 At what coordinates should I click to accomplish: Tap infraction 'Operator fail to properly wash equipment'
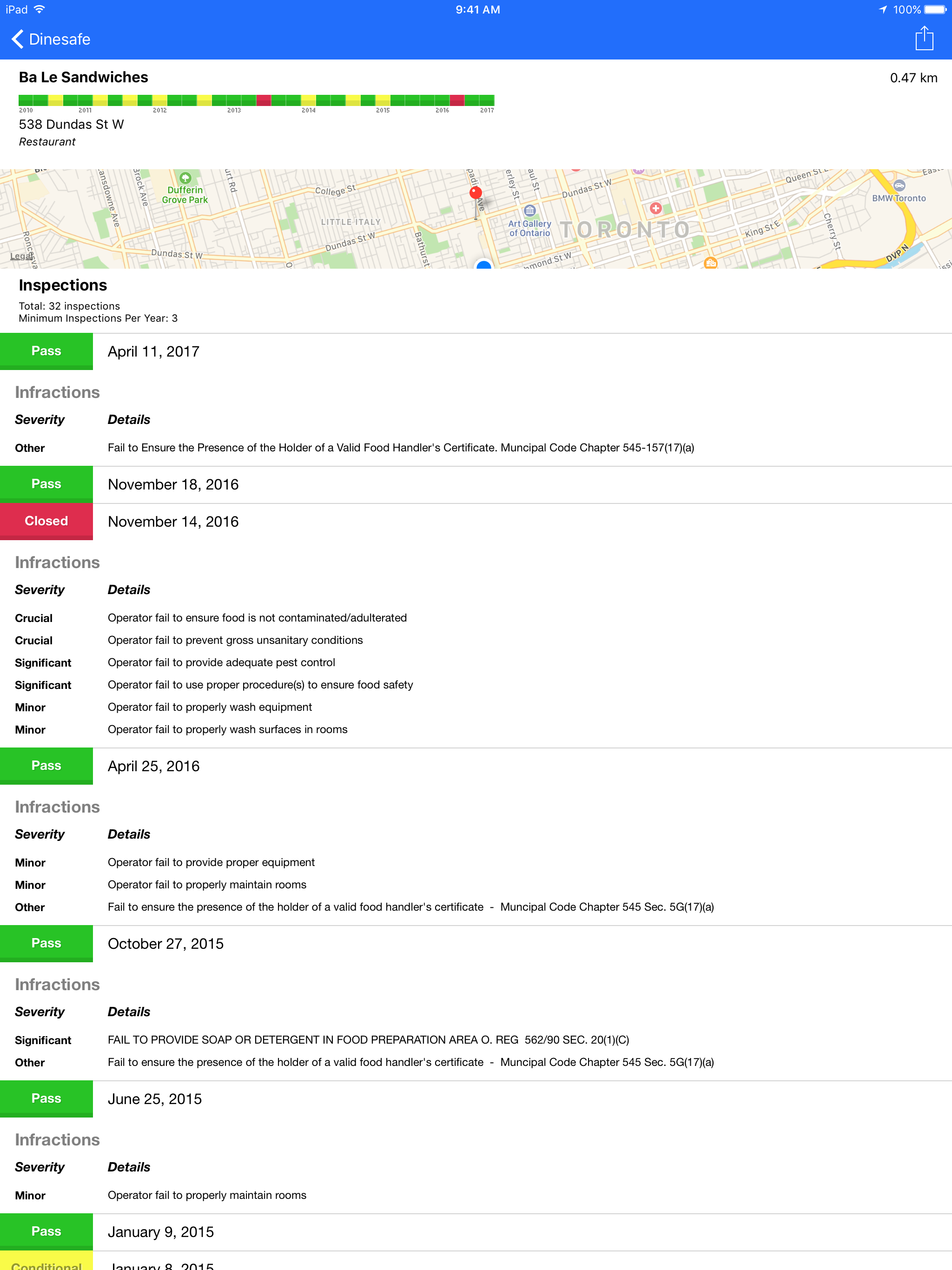point(210,708)
